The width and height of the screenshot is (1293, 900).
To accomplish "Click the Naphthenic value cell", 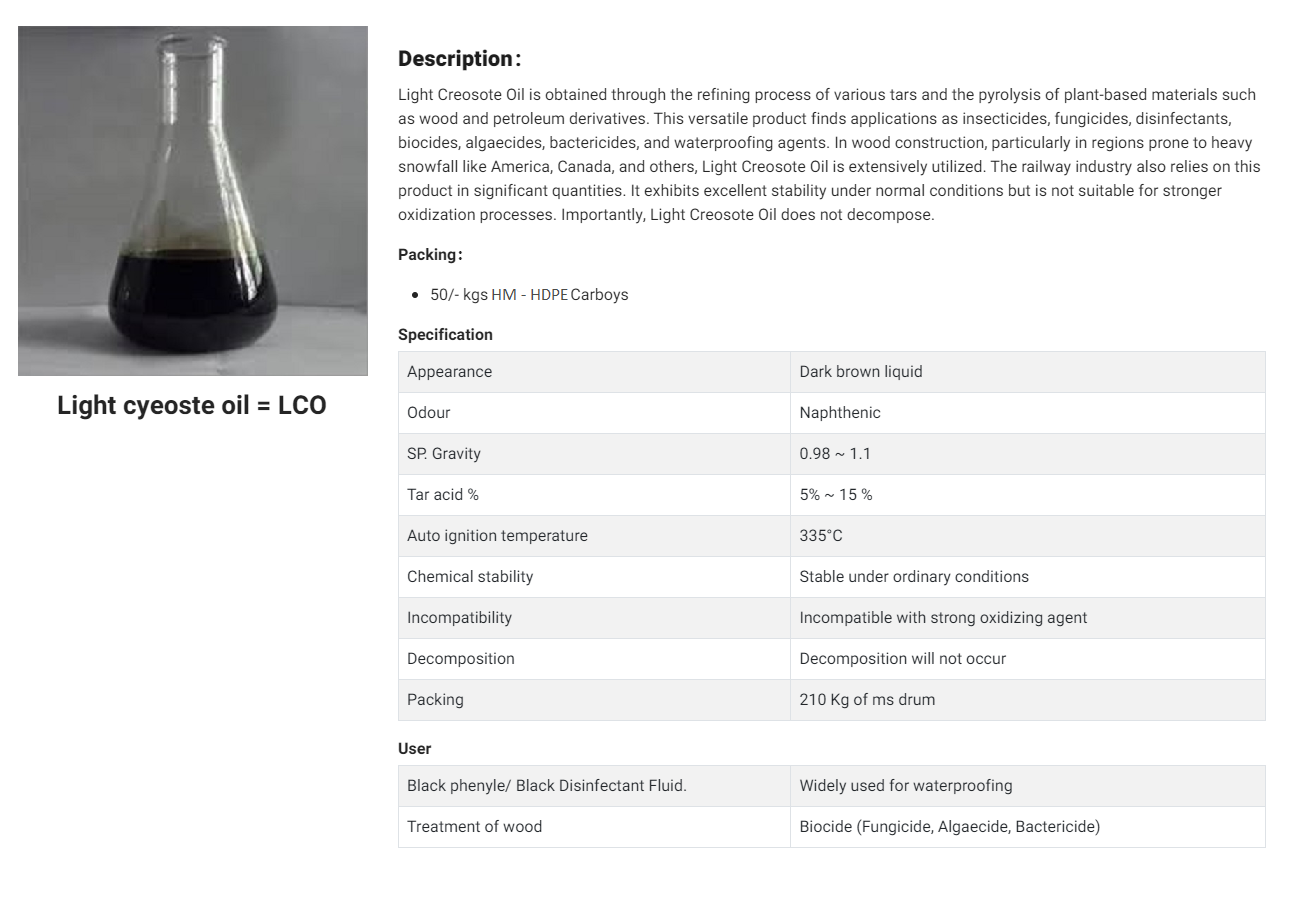I will pyautogui.click(x=1028, y=413).
